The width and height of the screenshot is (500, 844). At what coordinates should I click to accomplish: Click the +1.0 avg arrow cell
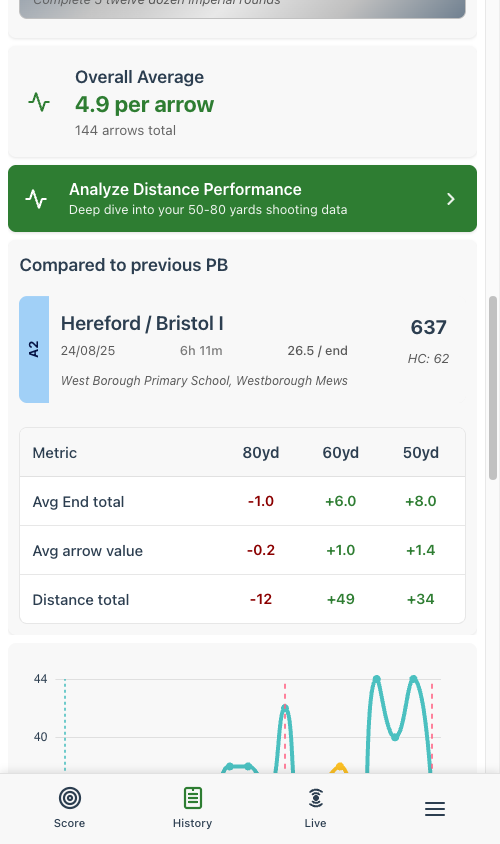341,550
